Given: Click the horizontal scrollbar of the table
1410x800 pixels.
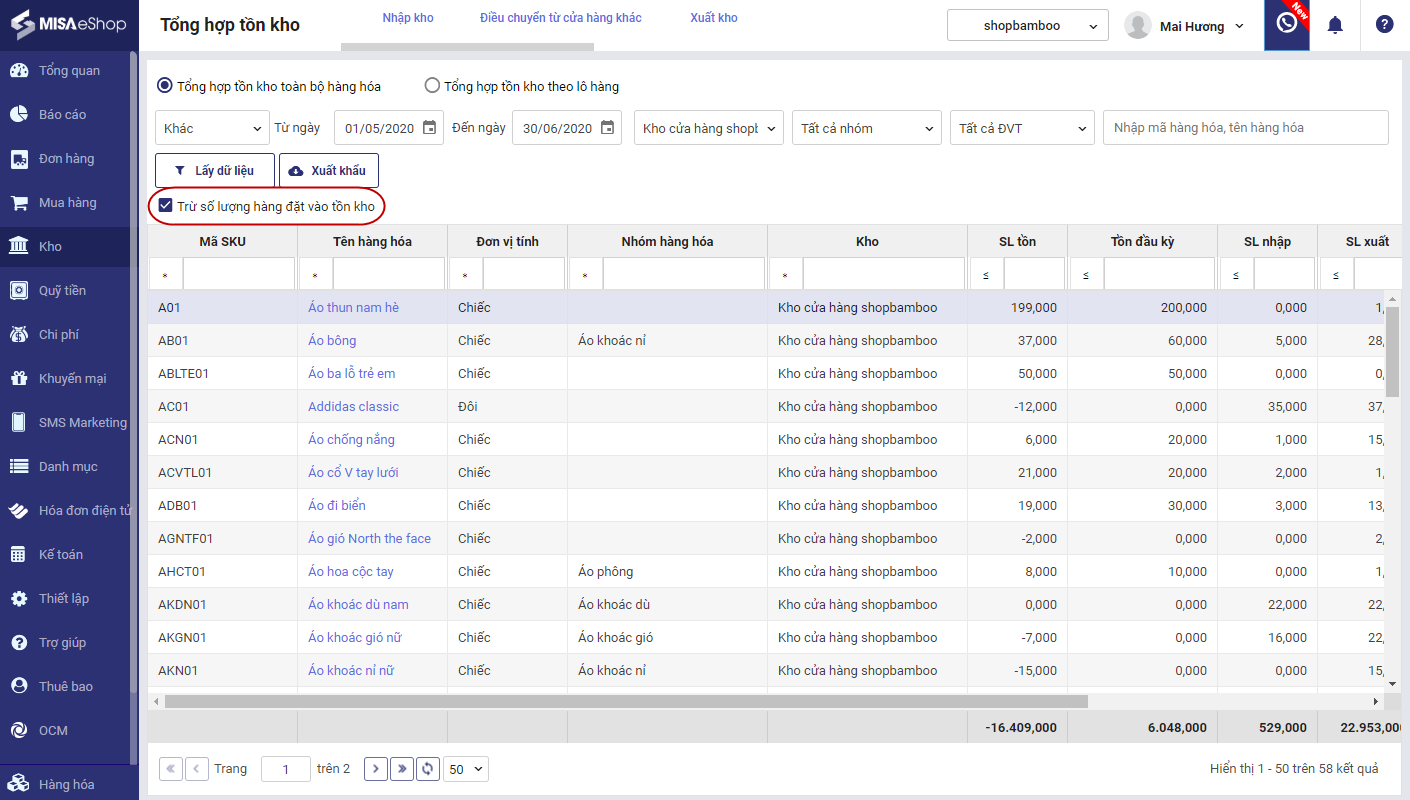Looking at the screenshot, I should pyautogui.click(x=626, y=701).
